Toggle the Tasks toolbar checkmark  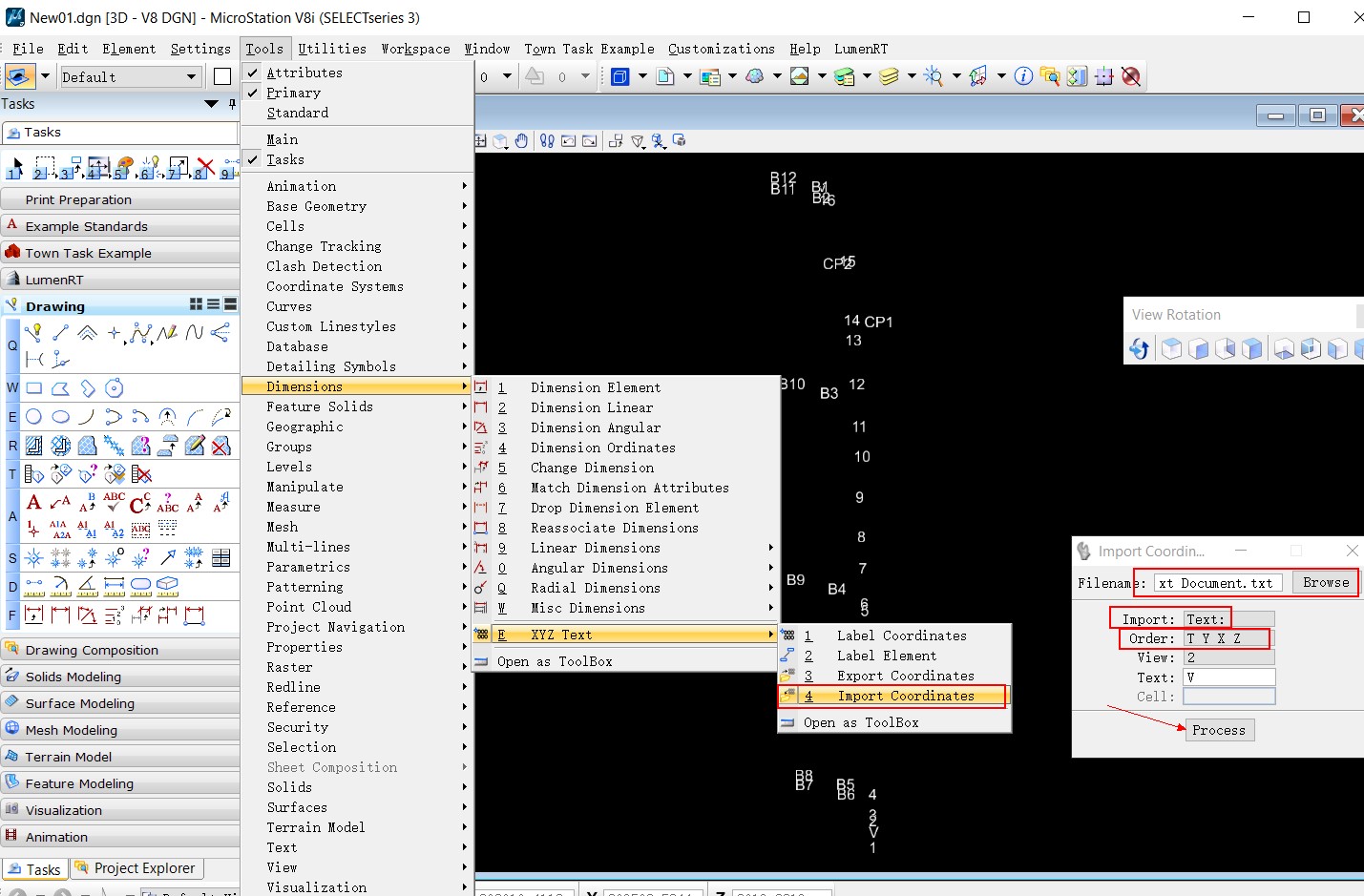pos(253,159)
